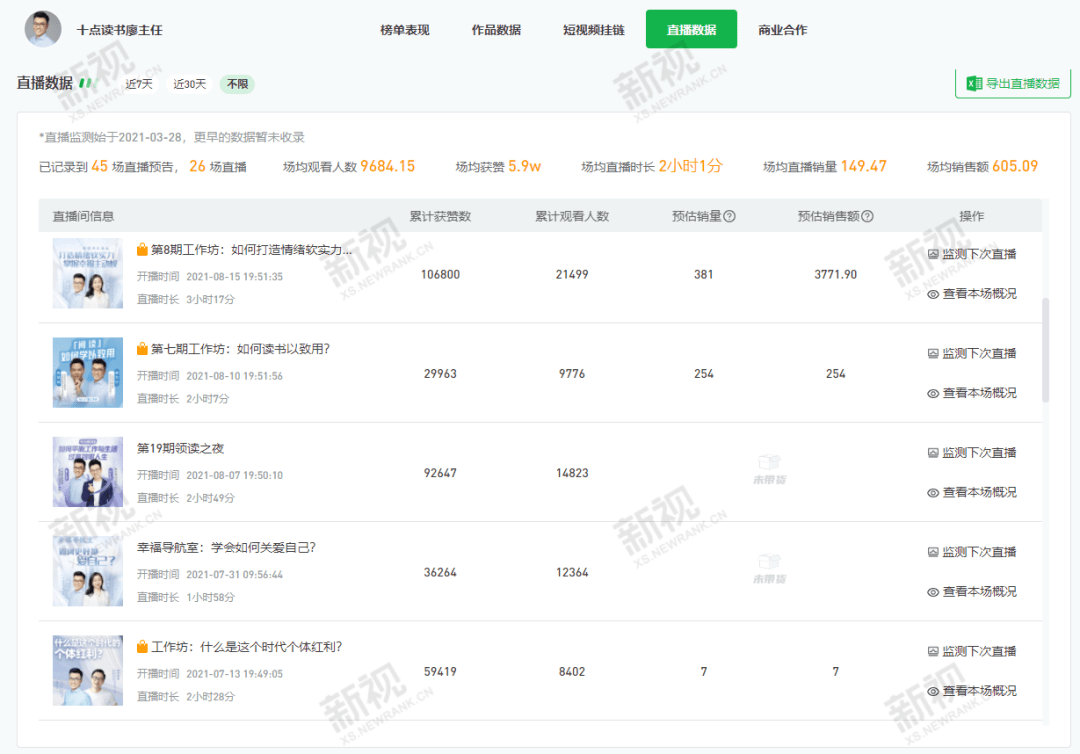The height and width of the screenshot is (754, 1080).
Task: Click the eye icon for the 第七期工作坊 overview
Action: click(933, 393)
